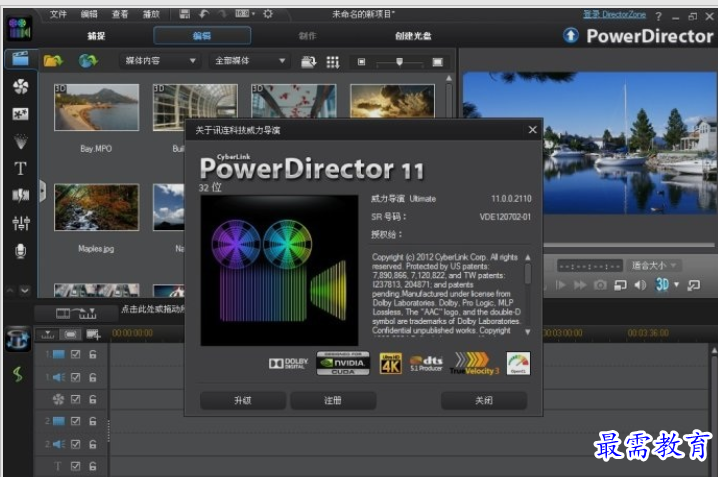The height and width of the screenshot is (477, 718).
Task: Open the PiP Objects Room icon
Action: coord(21,114)
